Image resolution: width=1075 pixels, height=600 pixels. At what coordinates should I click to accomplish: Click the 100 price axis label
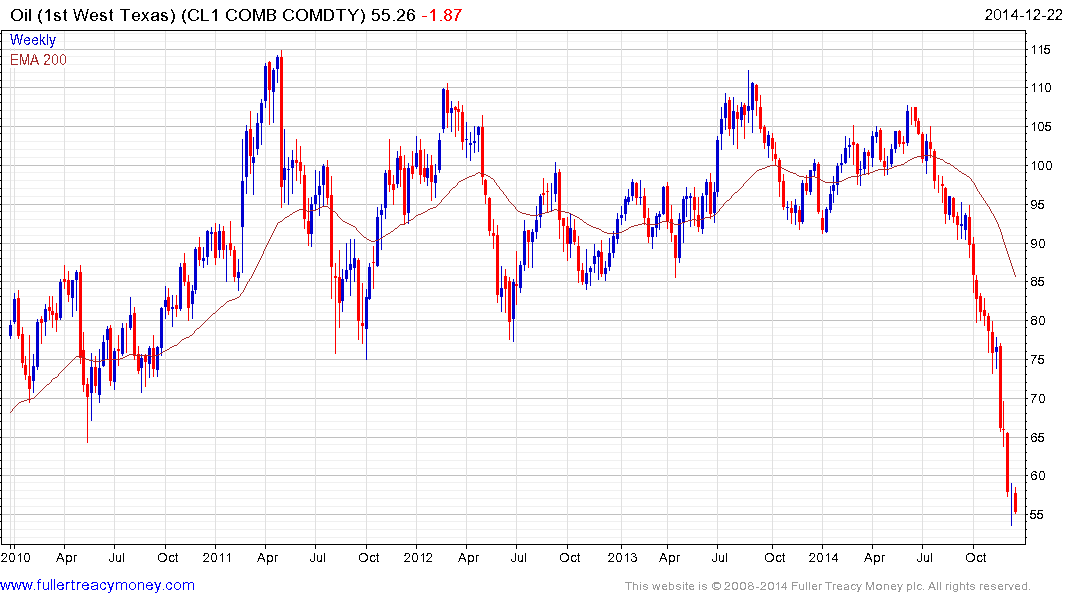(x=1041, y=165)
